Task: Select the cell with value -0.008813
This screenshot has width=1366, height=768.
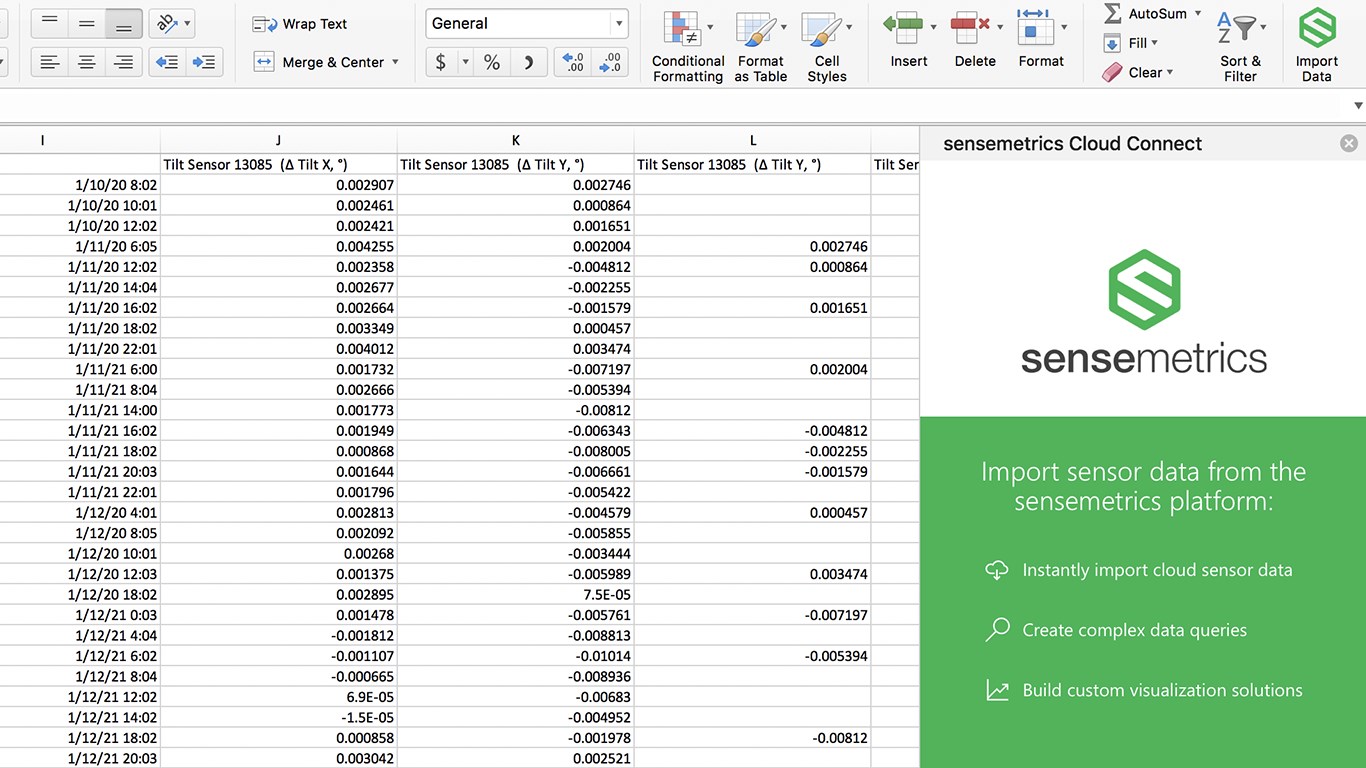Action: click(516, 636)
